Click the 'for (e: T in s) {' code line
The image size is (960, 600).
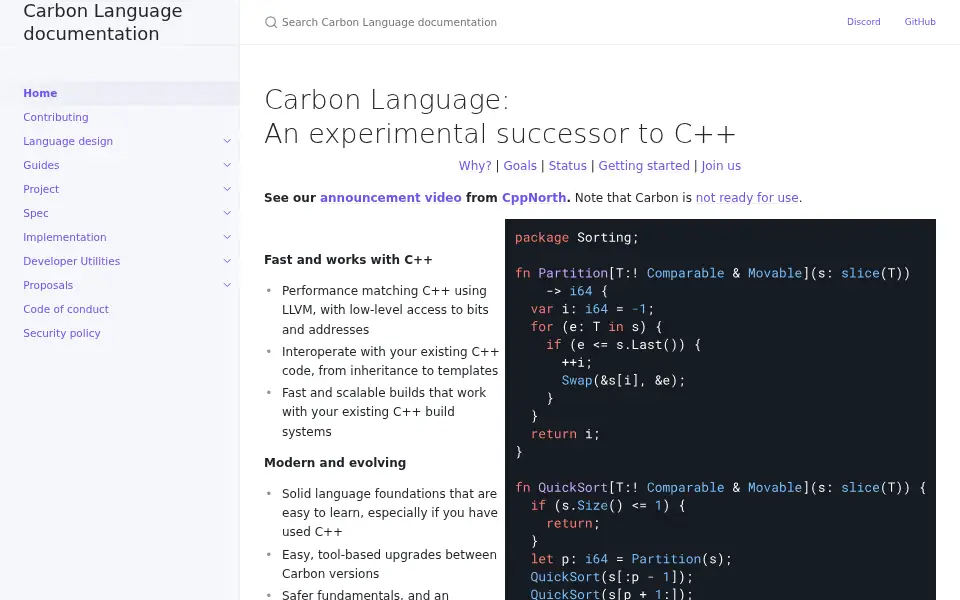coord(596,327)
